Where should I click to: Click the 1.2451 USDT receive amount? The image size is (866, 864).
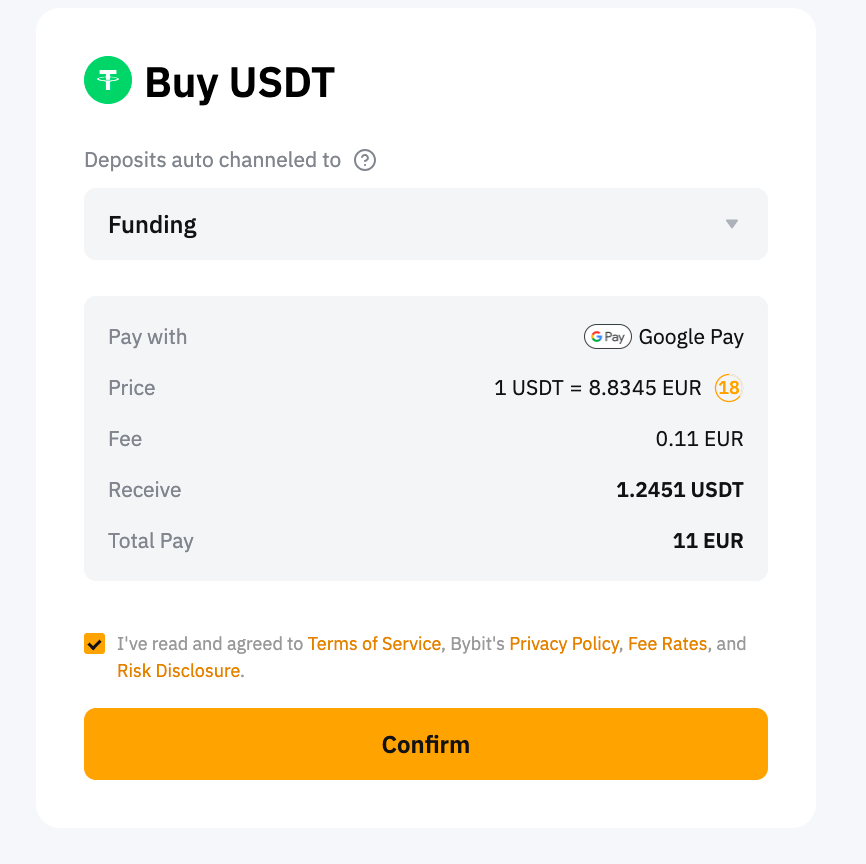coord(679,490)
